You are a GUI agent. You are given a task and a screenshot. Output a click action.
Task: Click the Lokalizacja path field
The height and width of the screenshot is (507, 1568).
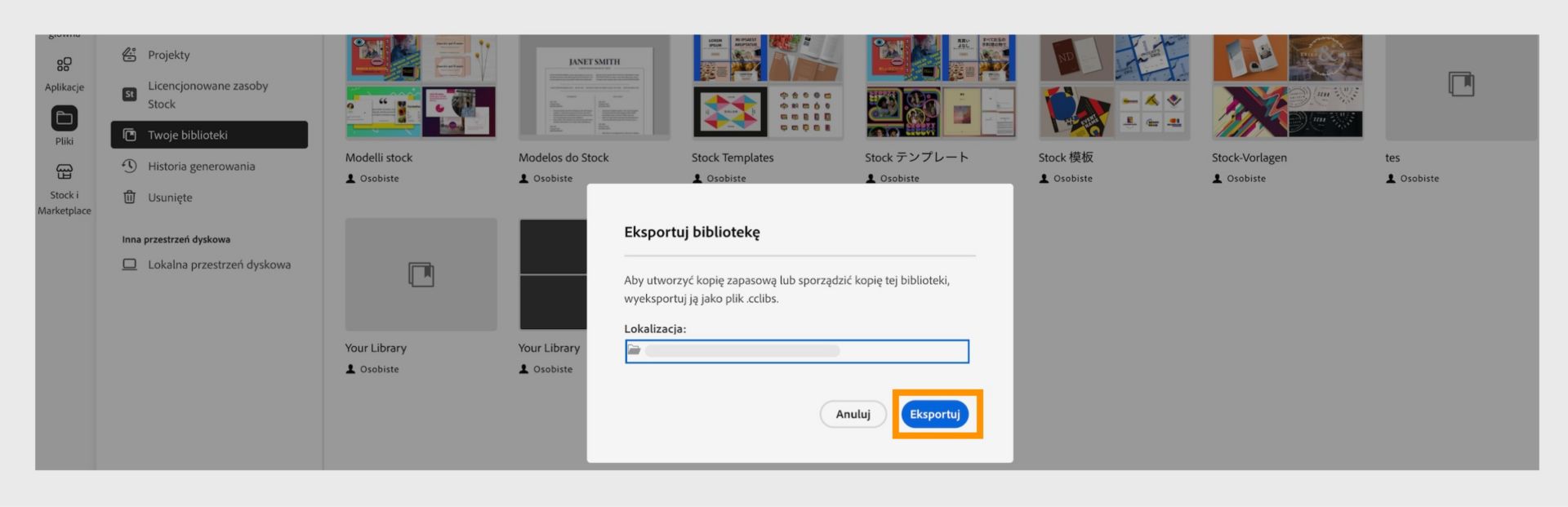796,351
